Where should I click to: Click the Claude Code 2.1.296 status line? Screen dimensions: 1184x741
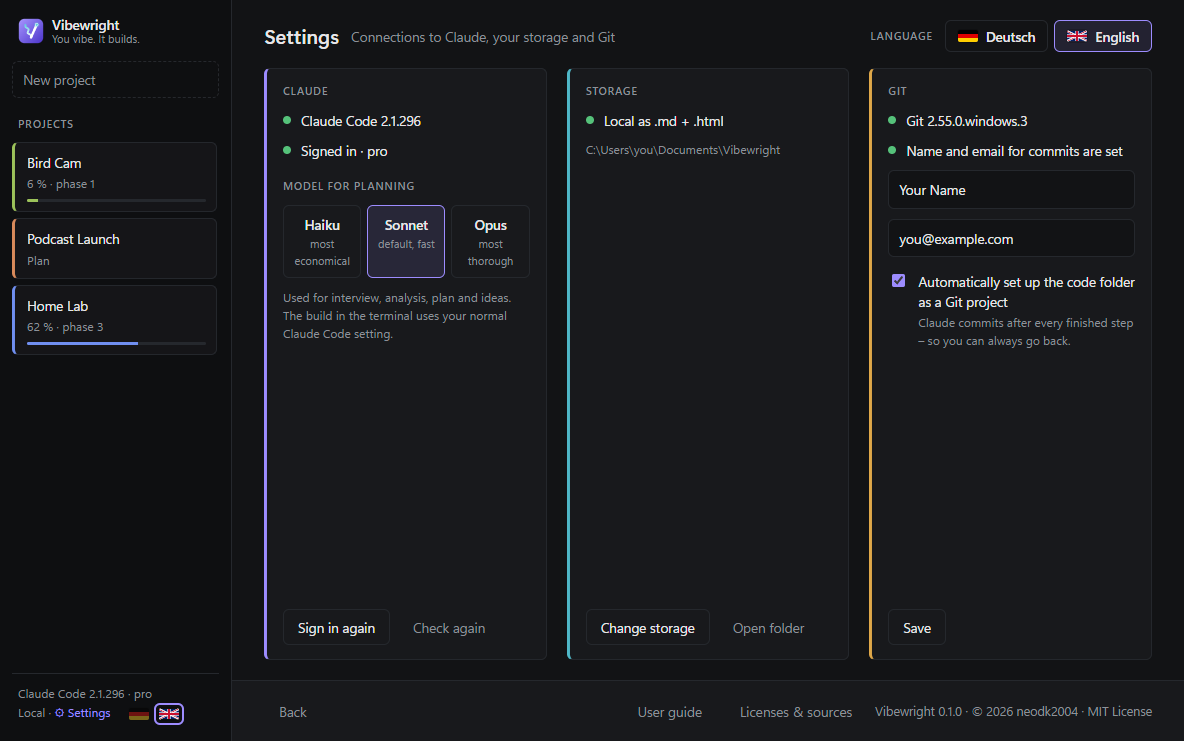360,121
